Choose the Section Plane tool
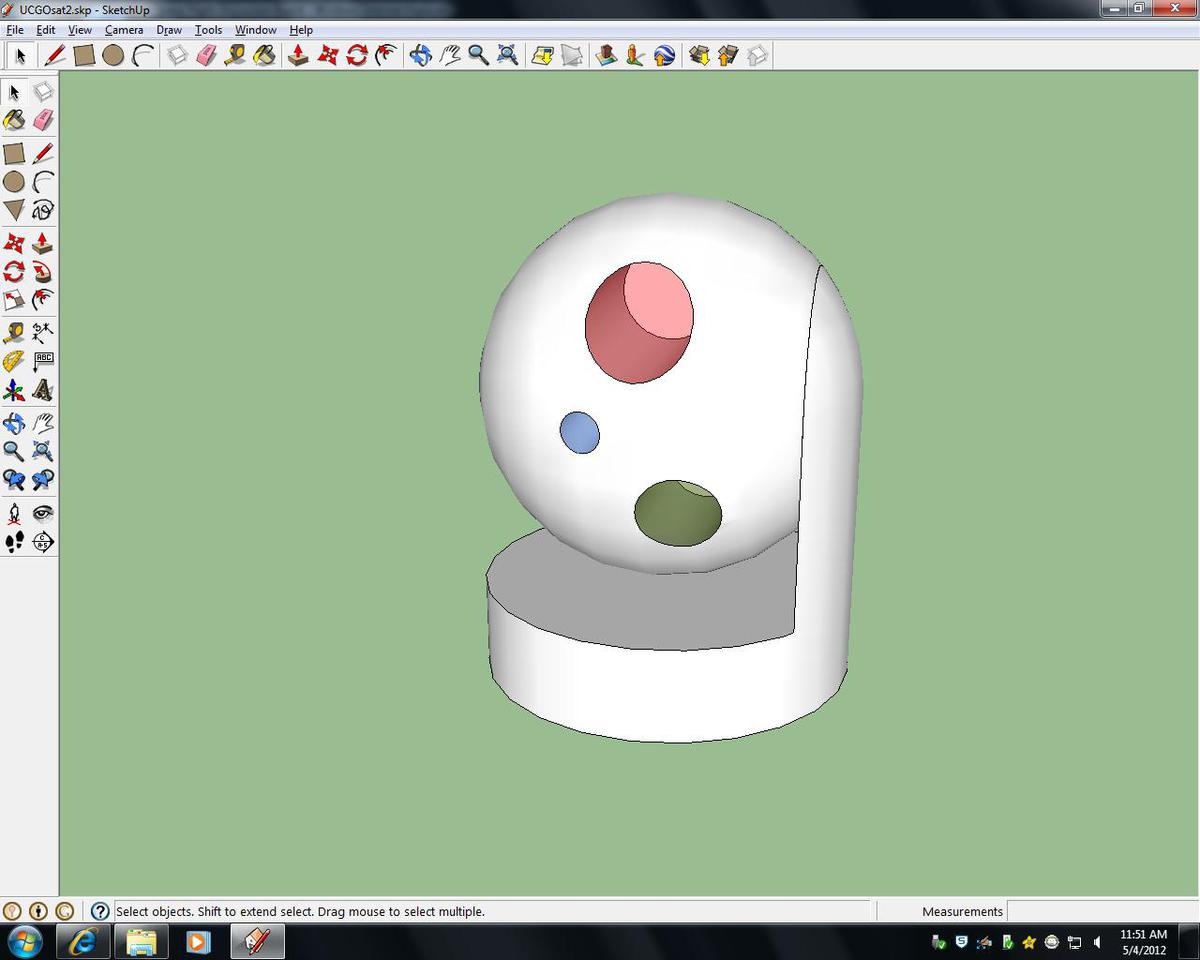The width and height of the screenshot is (1200, 960). click(43, 542)
